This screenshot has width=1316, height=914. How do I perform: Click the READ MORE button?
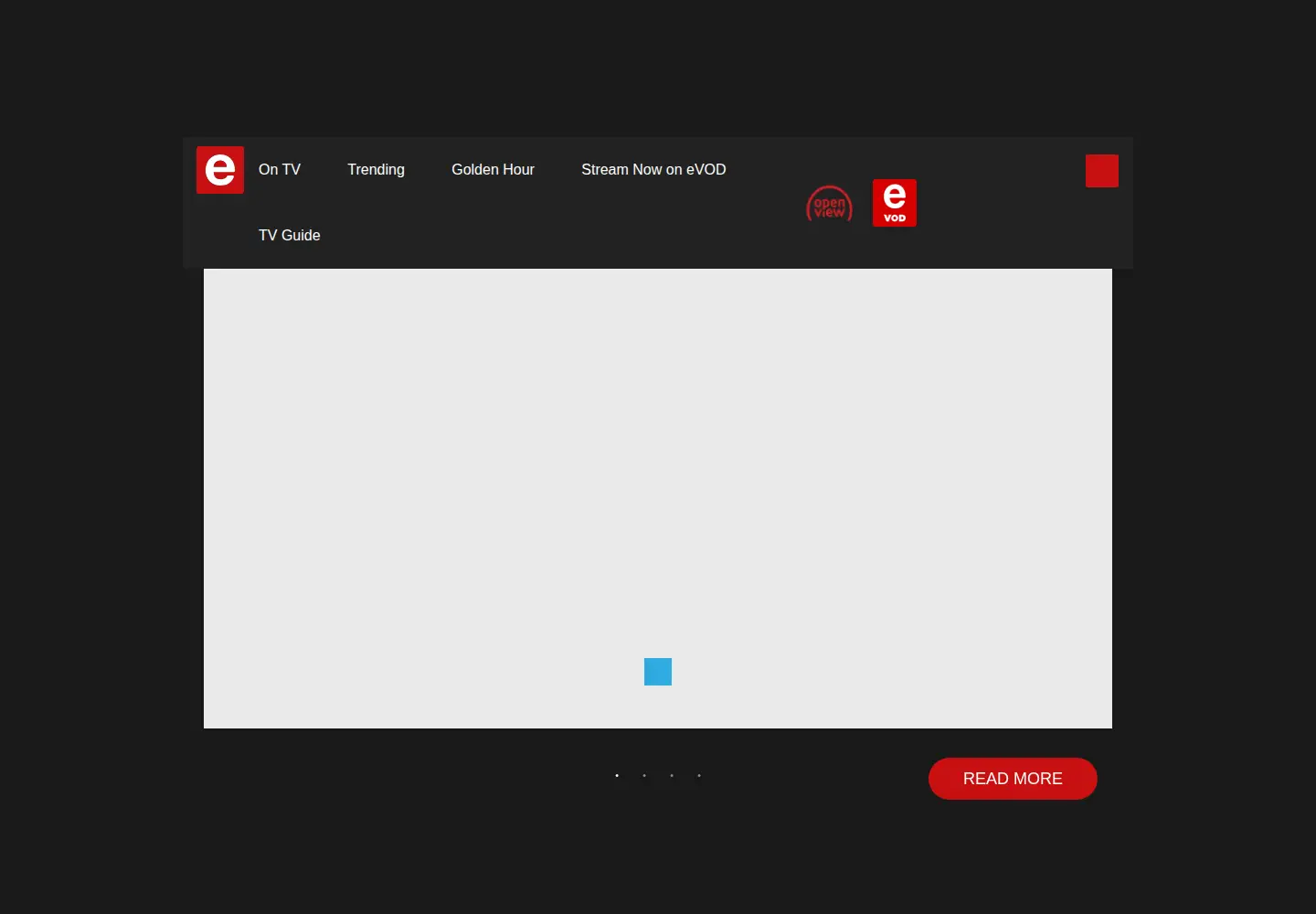(x=1013, y=779)
